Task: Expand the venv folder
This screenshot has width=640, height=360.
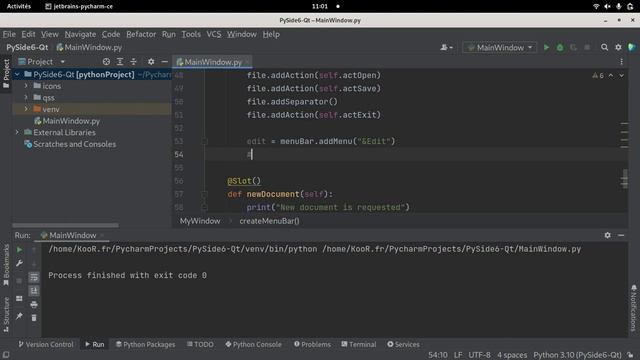Action: click(x=26, y=109)
